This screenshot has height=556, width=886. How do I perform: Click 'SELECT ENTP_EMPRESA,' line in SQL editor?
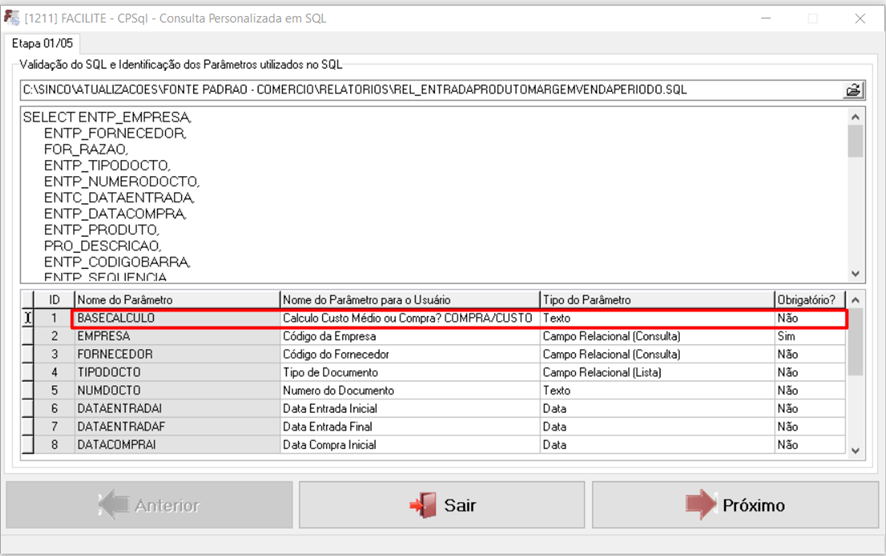point(107,117)
